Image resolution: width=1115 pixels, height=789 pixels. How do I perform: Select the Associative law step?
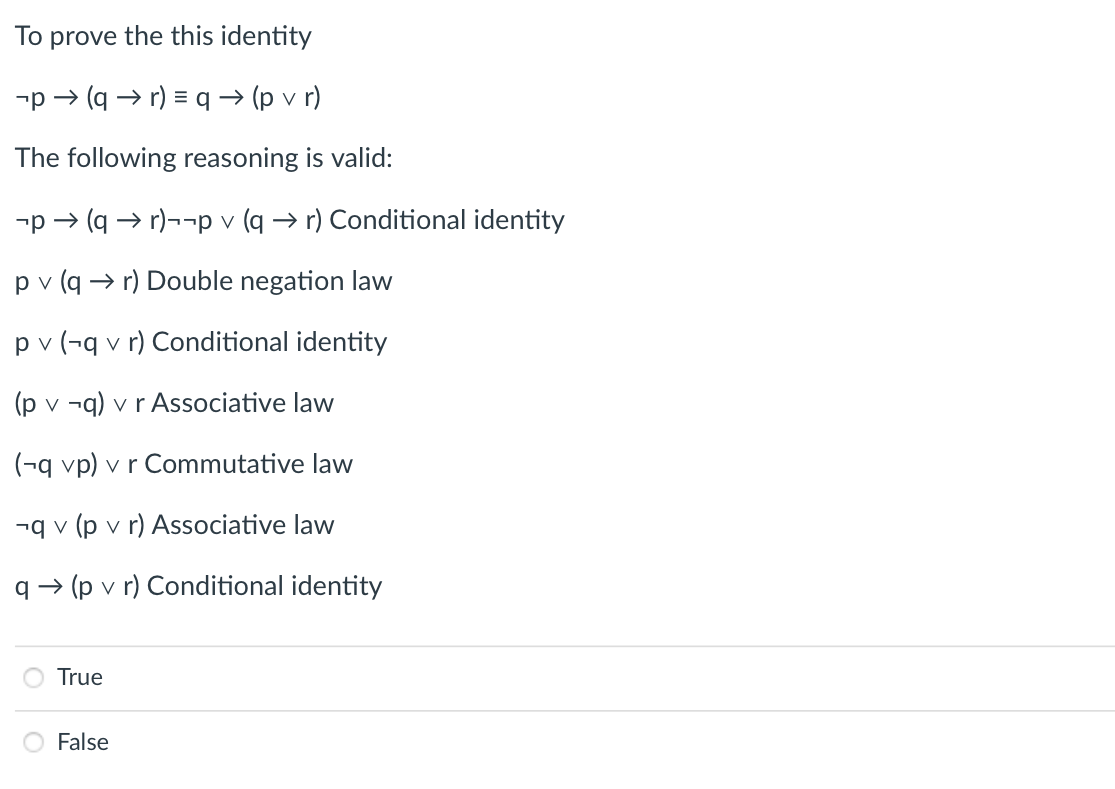point(174,403)
